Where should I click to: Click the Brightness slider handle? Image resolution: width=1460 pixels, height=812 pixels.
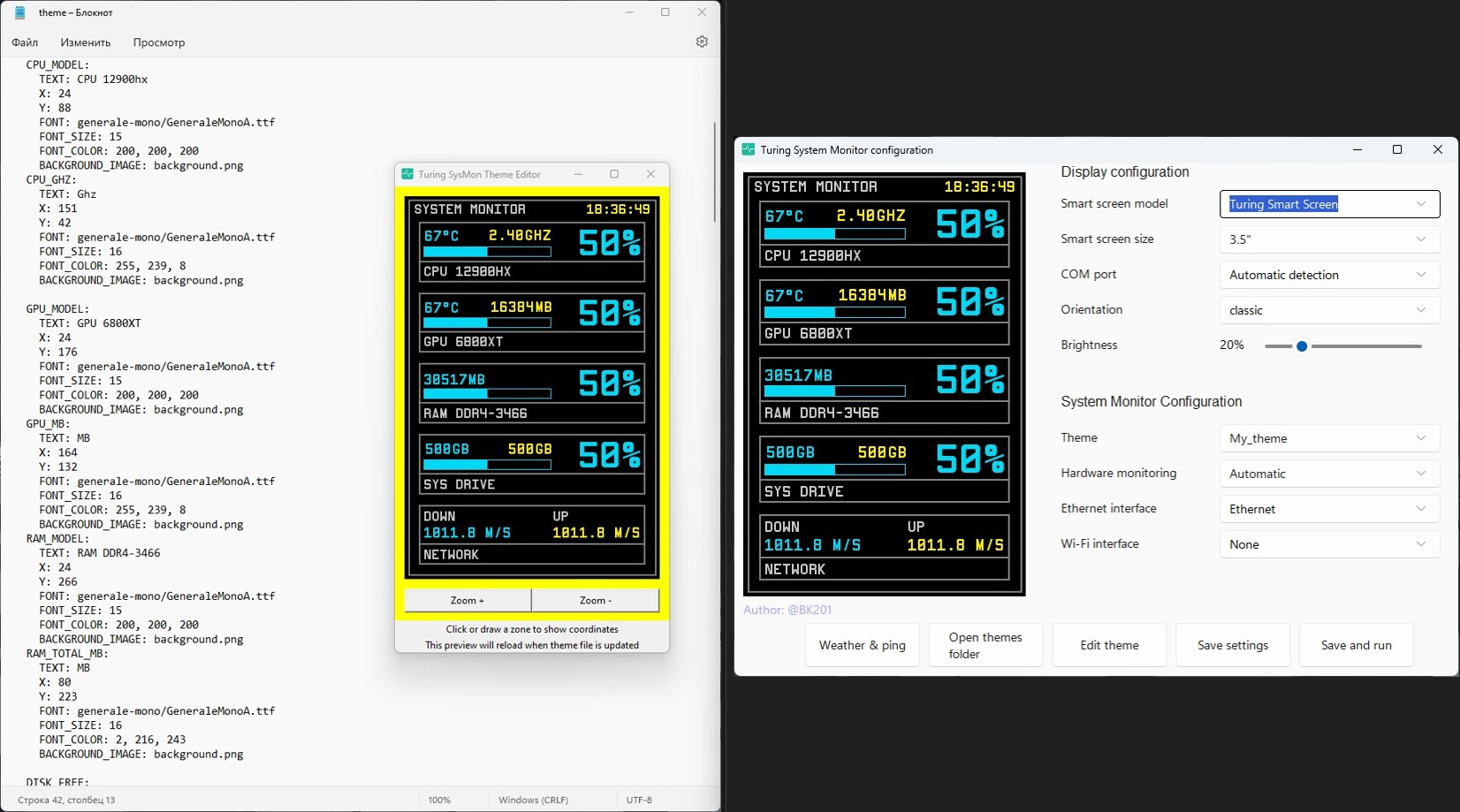click(1302, 346)
